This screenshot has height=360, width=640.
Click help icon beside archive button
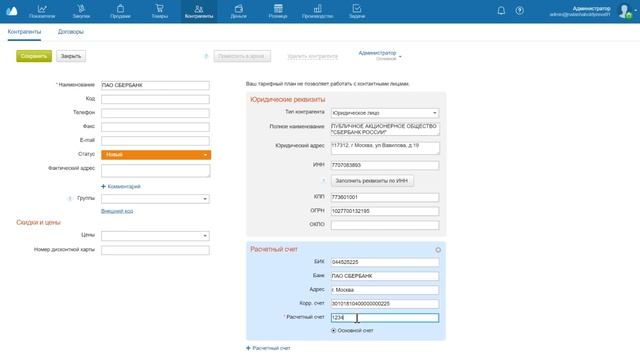click(206, 56)
